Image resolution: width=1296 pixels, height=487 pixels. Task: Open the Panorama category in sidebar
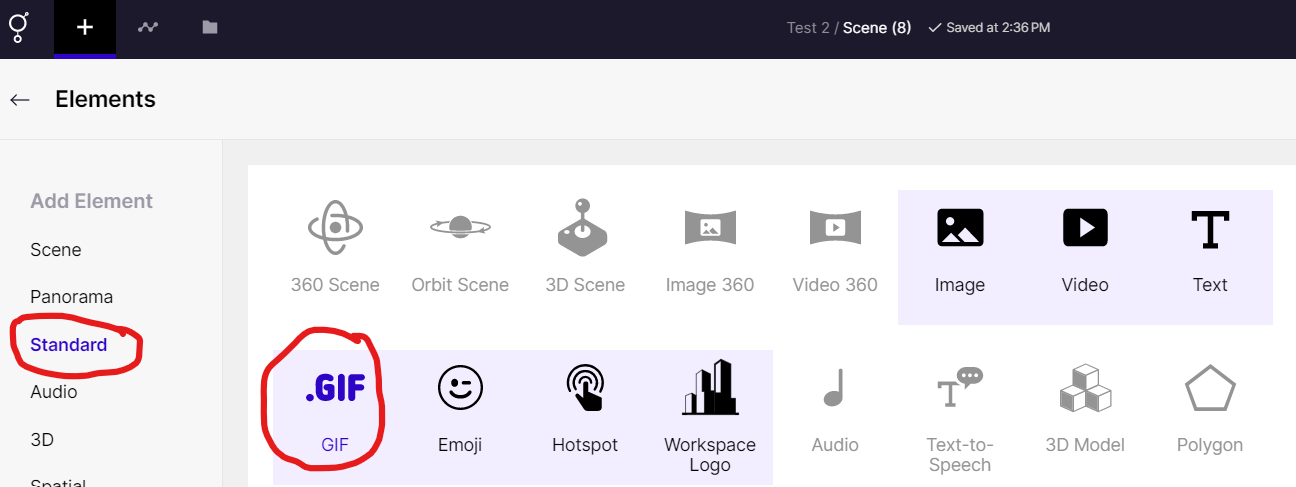[71, 297]
